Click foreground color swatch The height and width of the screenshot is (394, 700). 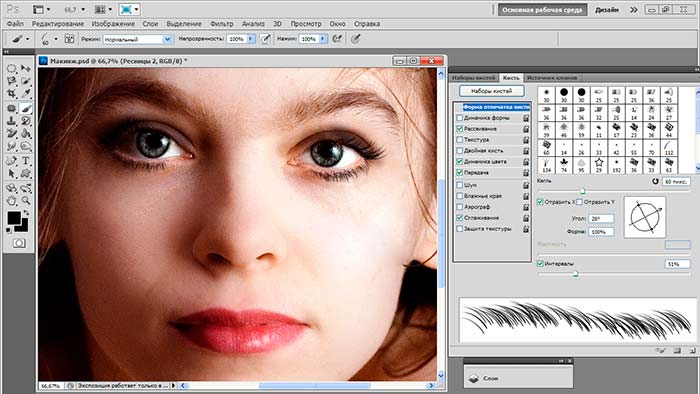(x=14, y=218)
